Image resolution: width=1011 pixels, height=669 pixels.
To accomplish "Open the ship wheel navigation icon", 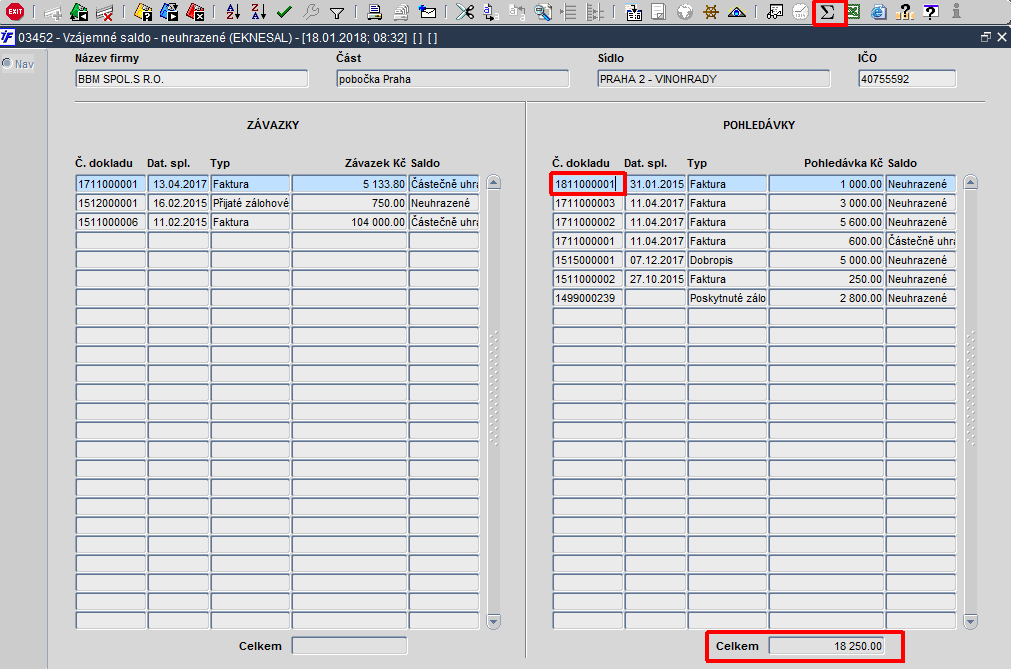I will [711, 12].
